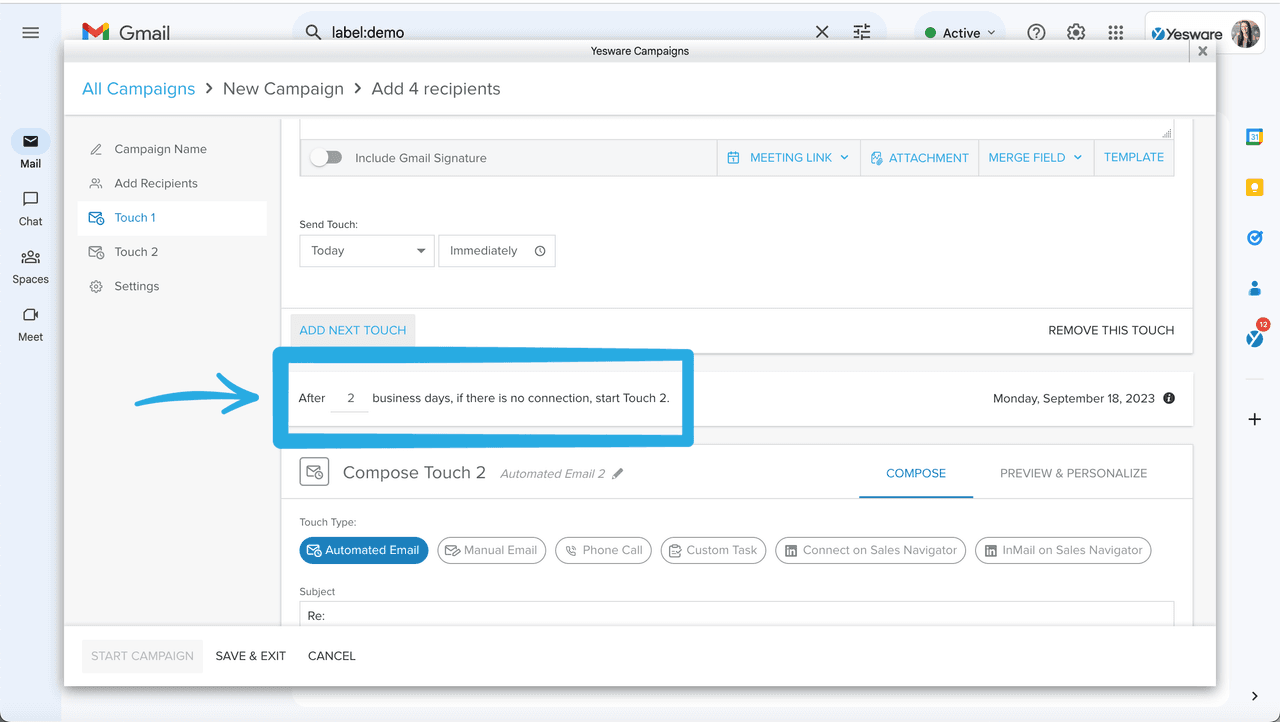Open Google Tasks in the side panel
The image size is (1280, 722).
click(1254, 238)
